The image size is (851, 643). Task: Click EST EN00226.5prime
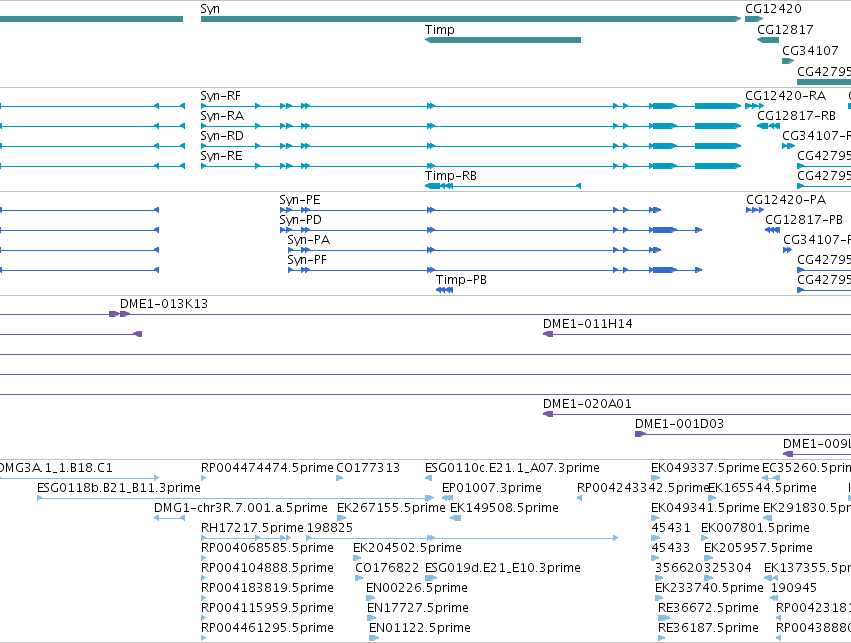tap(417, 589)
